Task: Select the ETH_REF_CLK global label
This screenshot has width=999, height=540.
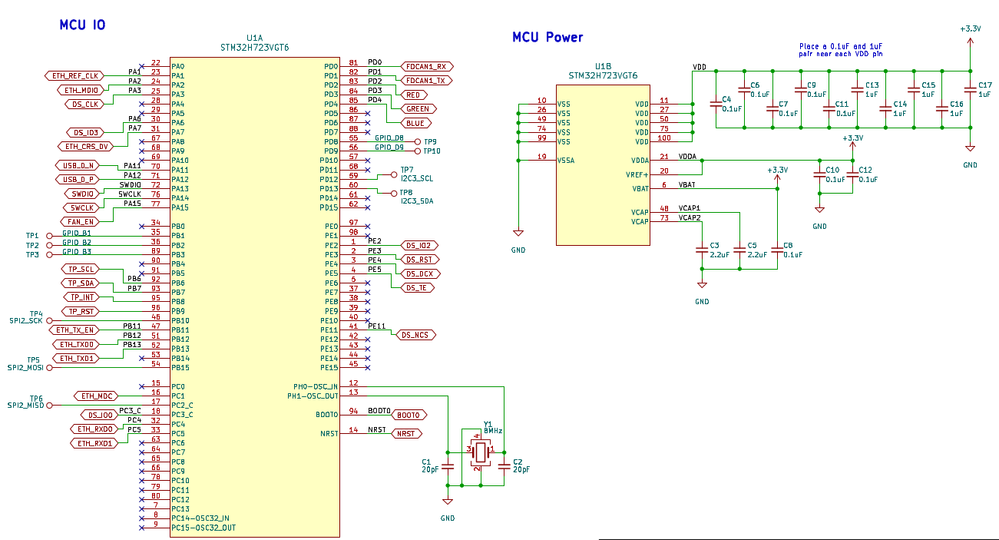Action: click(x=75, y=76)
